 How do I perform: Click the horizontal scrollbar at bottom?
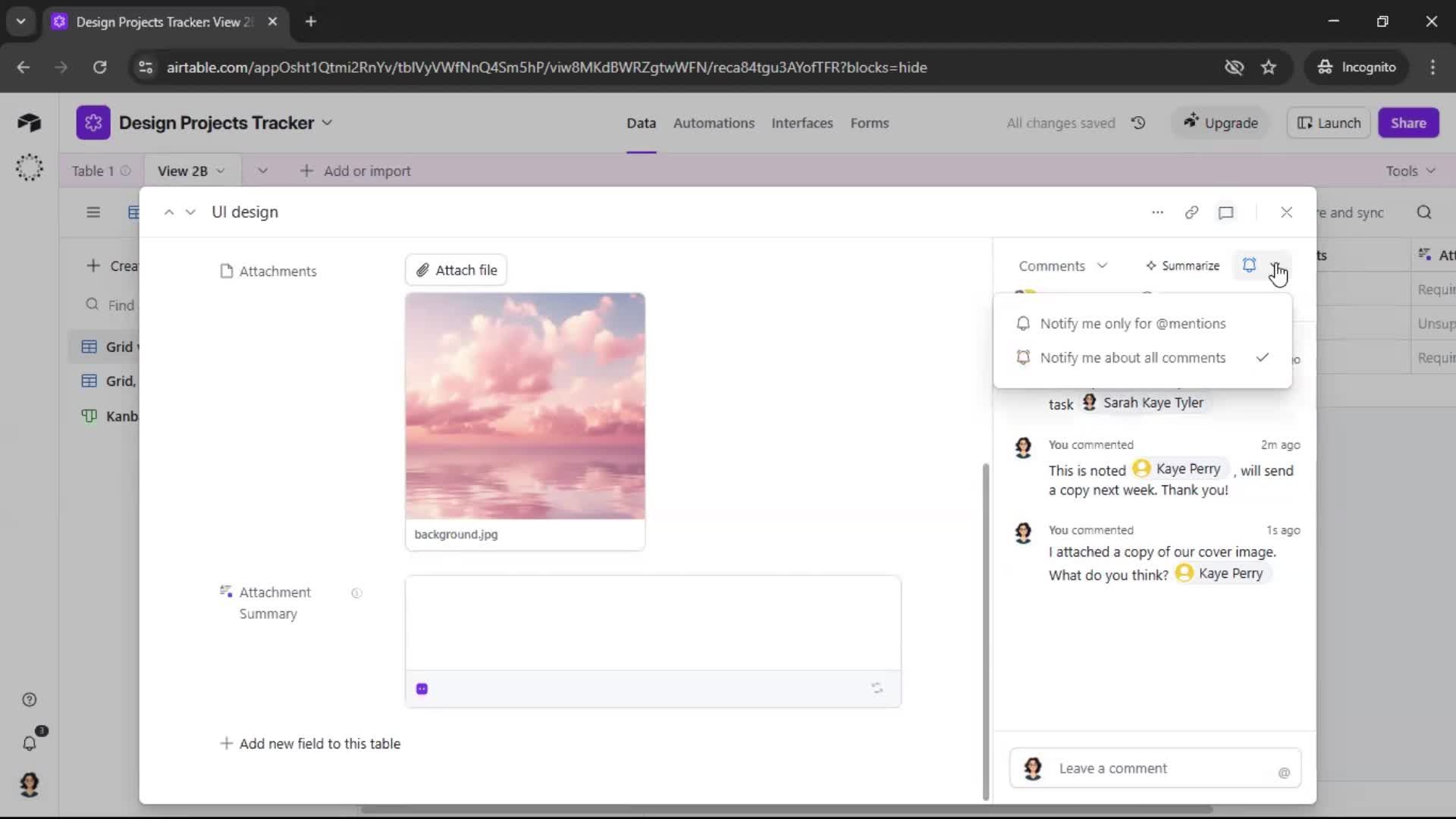787,809
